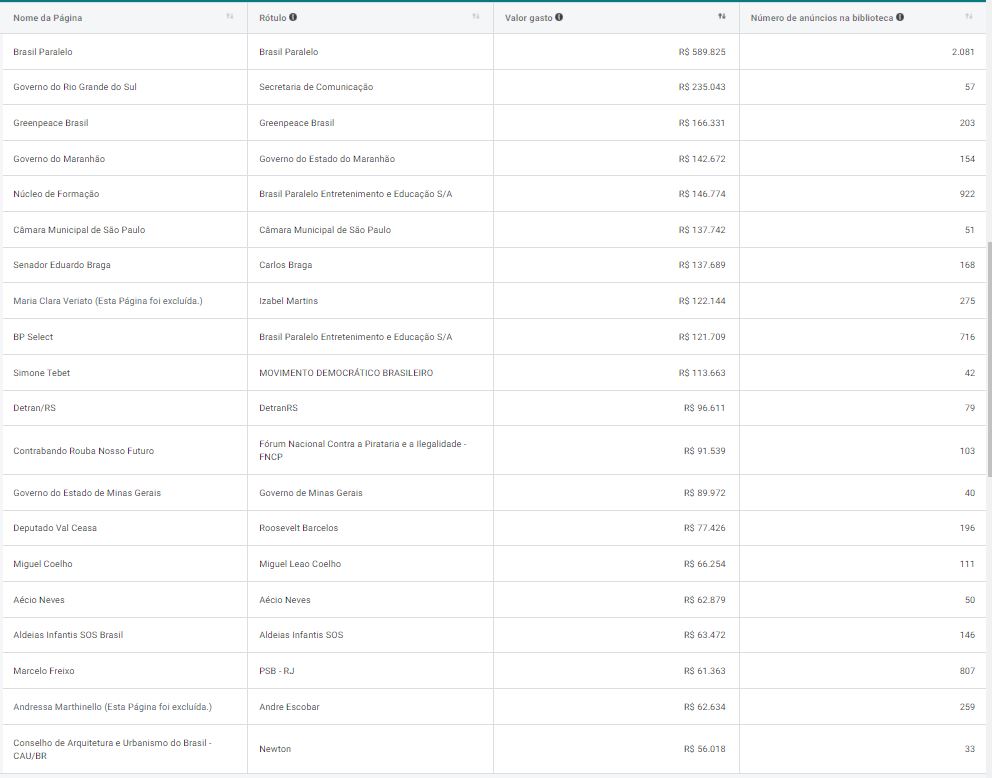Click ad count 275
The width and height of the screenshot is (992, 778).
[x=967, y=300]
